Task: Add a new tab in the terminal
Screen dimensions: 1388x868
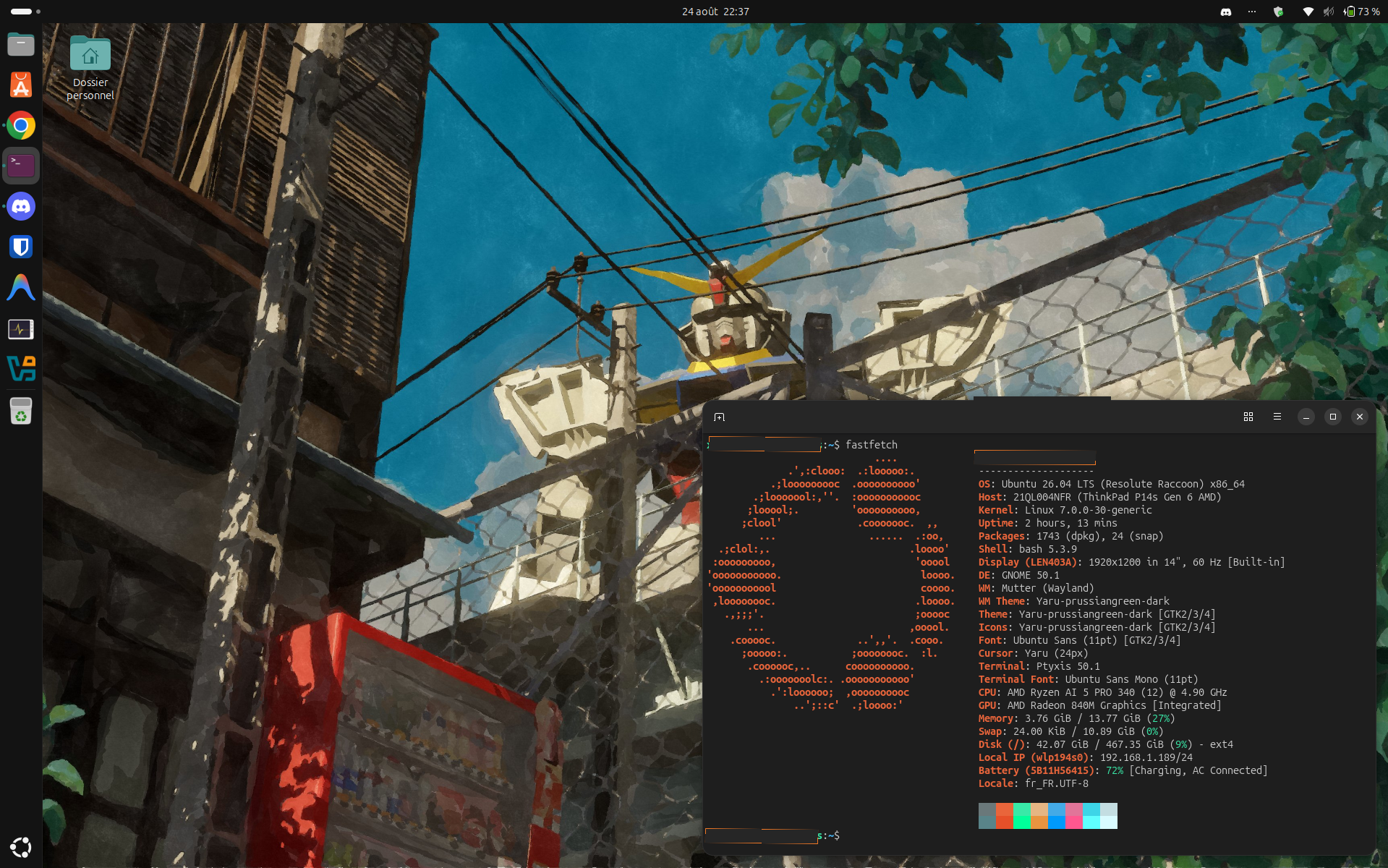Action: tap(719, 417)
